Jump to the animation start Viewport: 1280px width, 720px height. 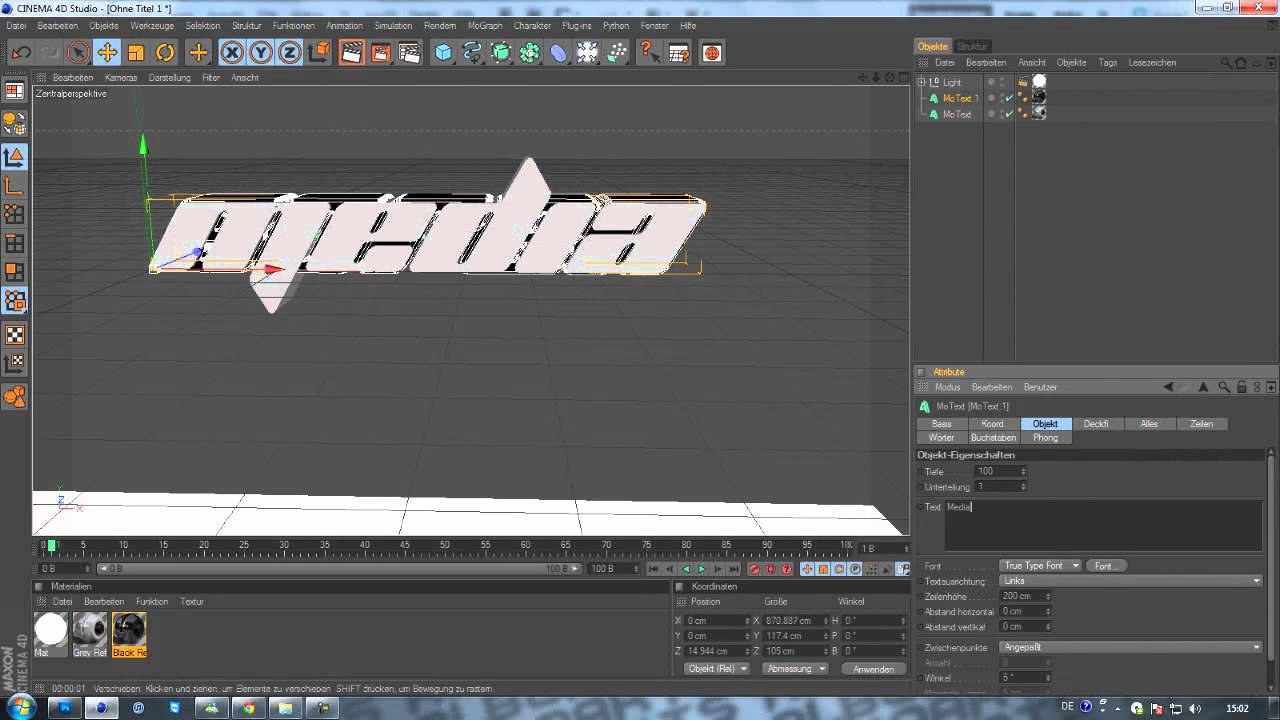[653, 569]
